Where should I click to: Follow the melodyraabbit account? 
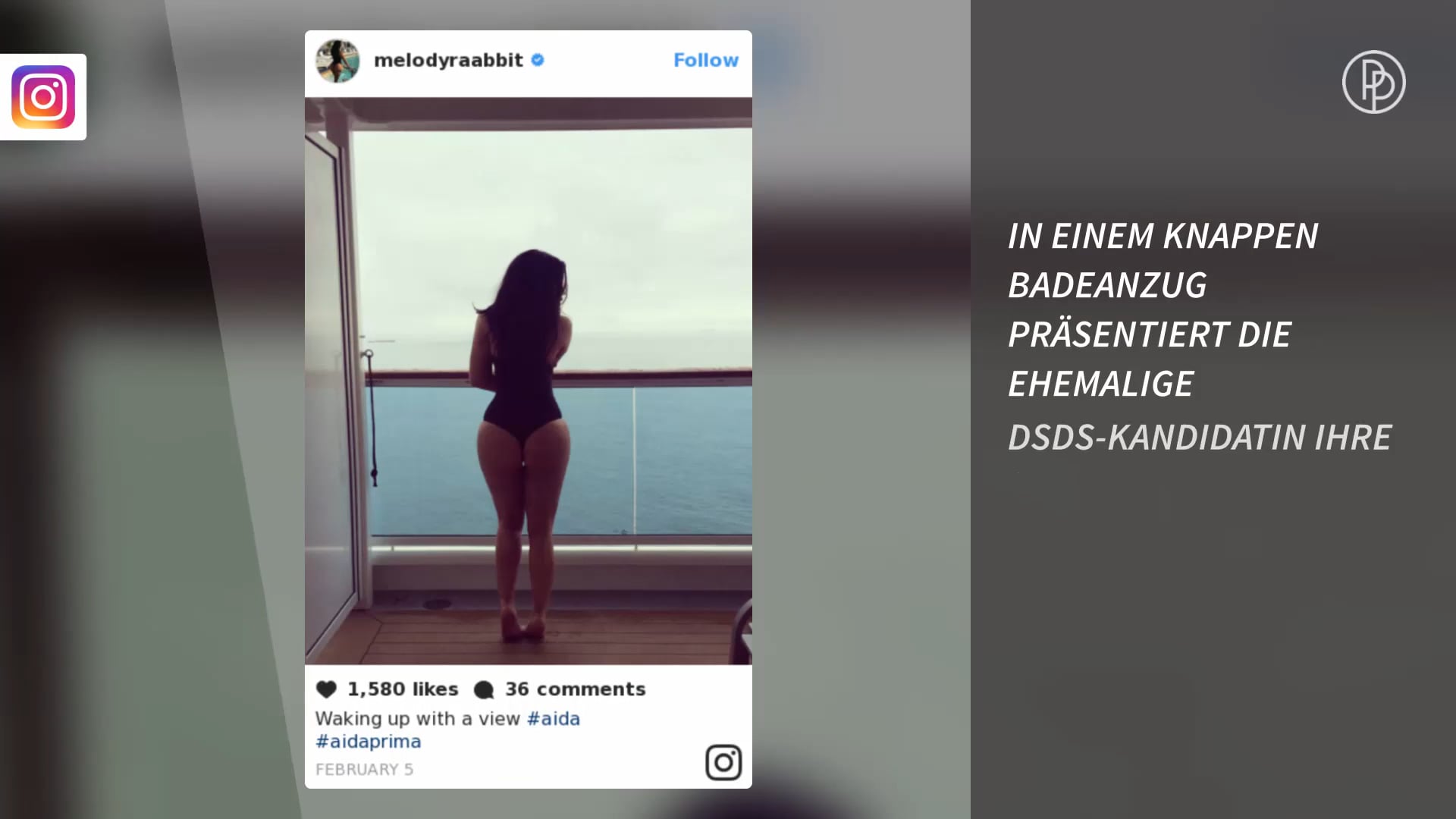pyautogui.click(x=705, y=60)
